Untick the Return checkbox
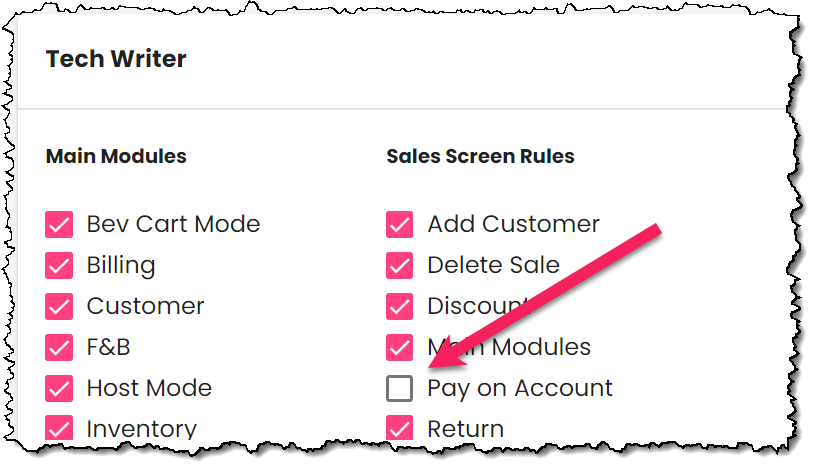The image size is (817, 469). (x=400, y=429)
